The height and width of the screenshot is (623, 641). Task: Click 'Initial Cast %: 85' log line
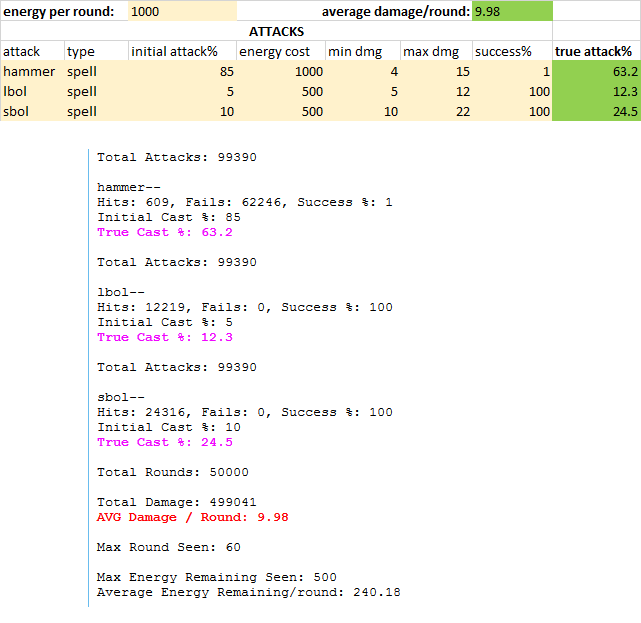tap(169, 217)
